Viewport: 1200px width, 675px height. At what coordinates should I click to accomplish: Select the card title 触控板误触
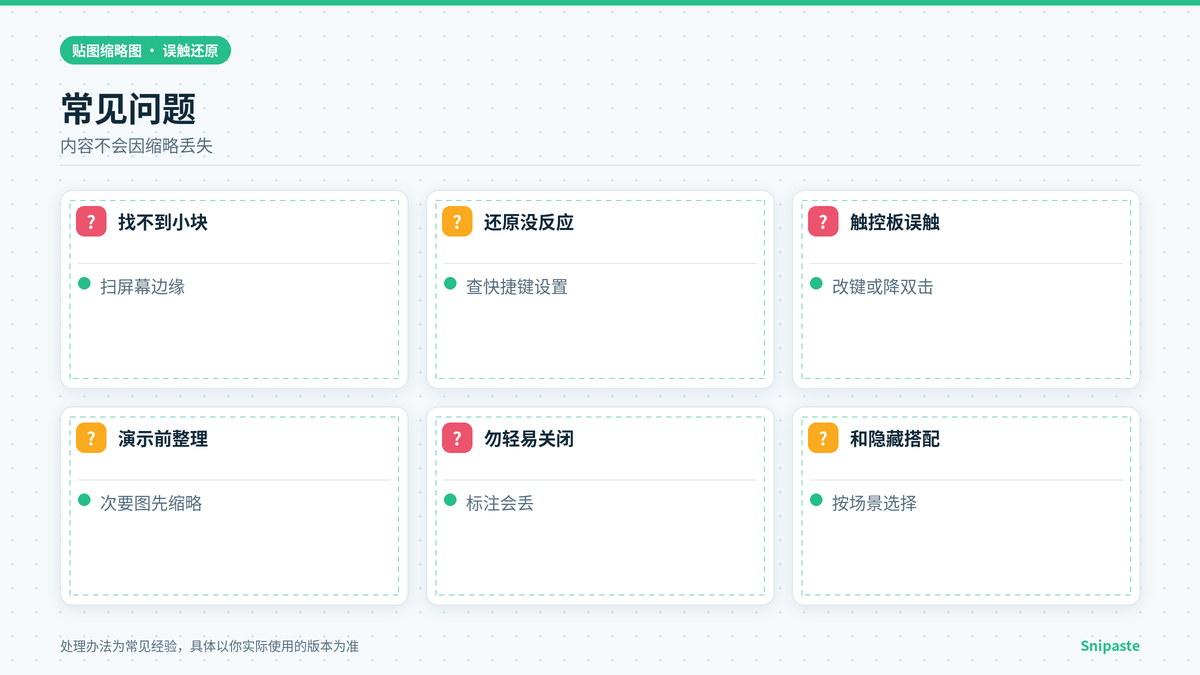895,222
